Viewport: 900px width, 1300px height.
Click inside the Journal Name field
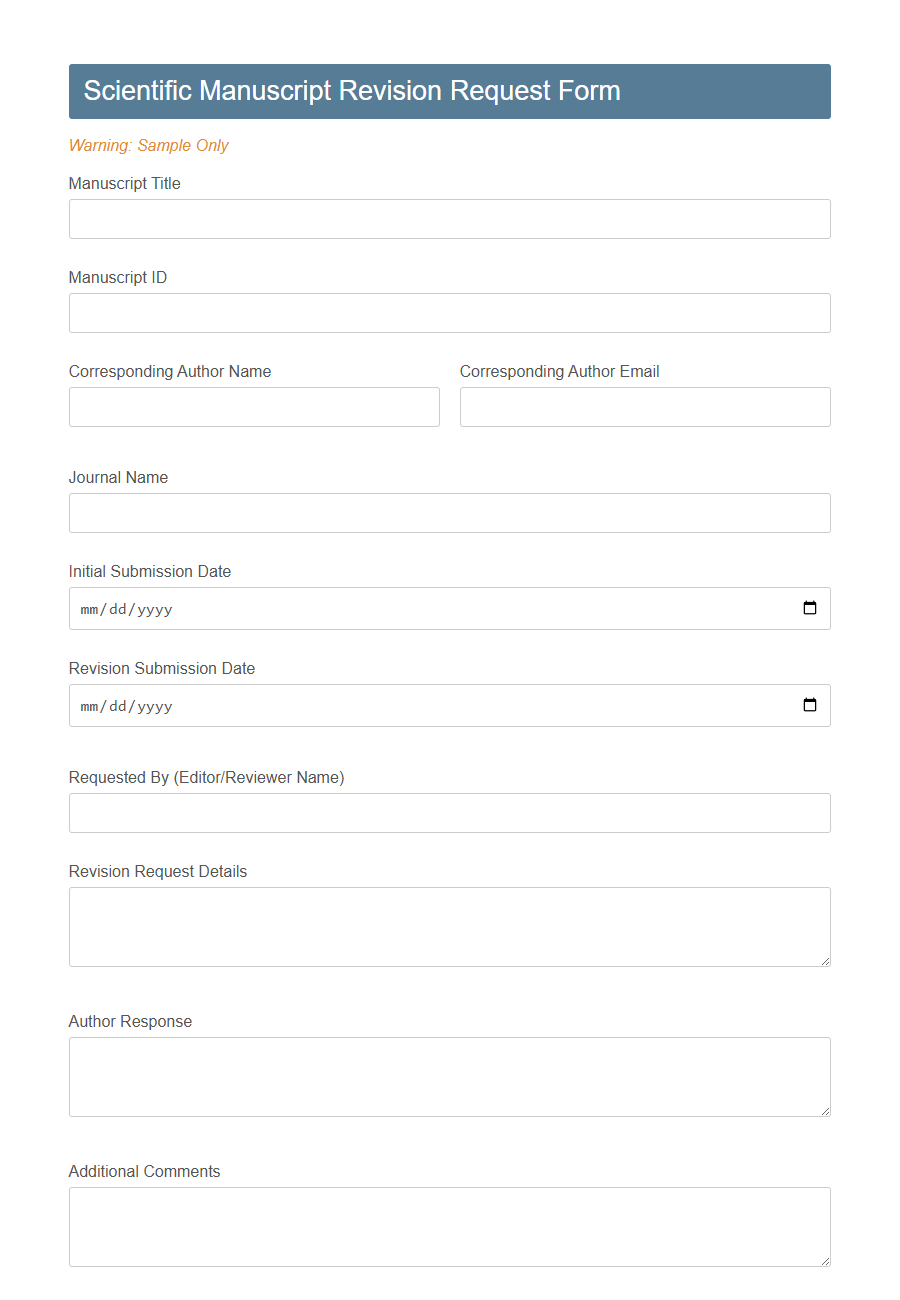point(449,513)
